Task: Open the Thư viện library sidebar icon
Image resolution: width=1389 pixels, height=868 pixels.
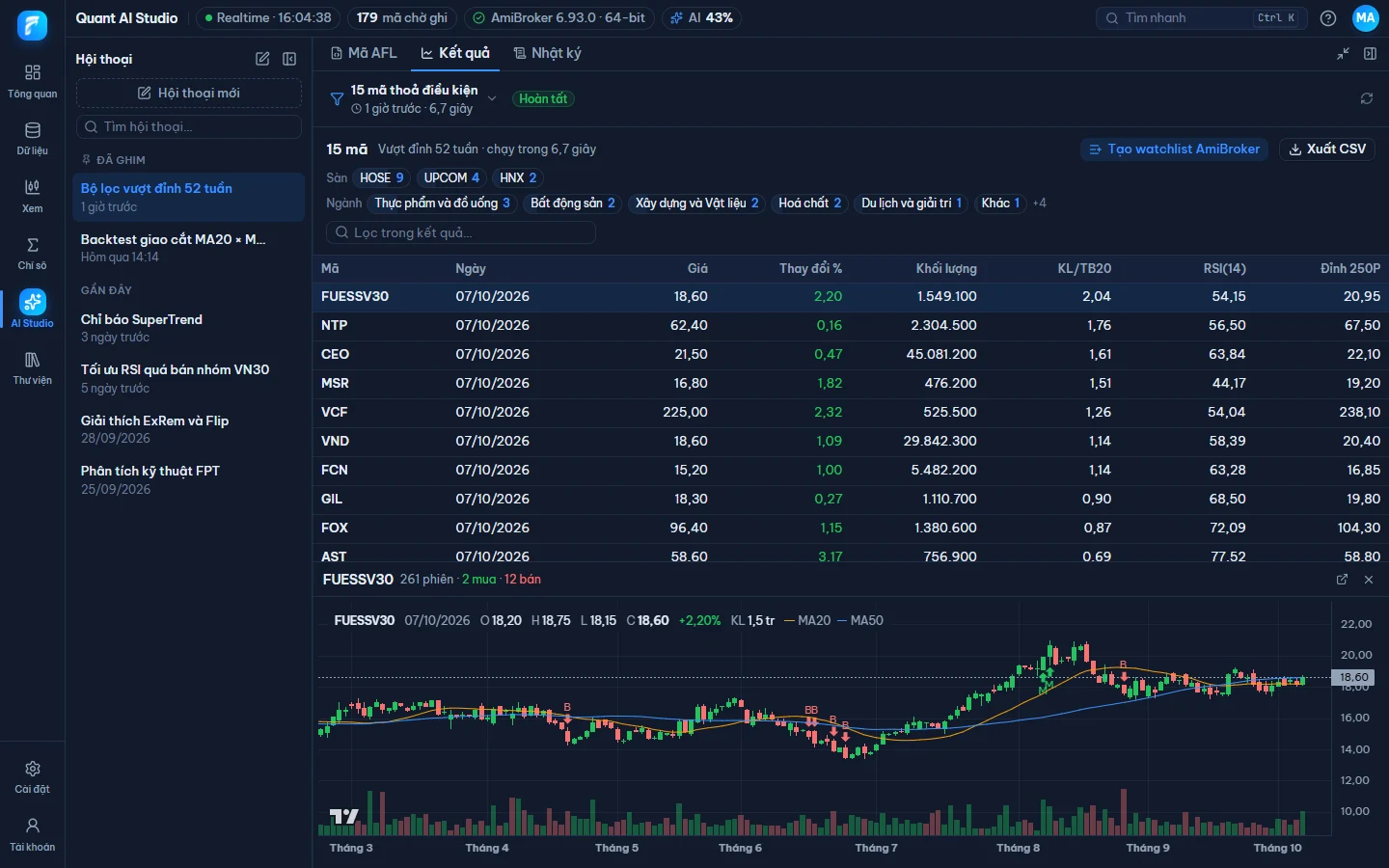Action: [x=32, y=367]
